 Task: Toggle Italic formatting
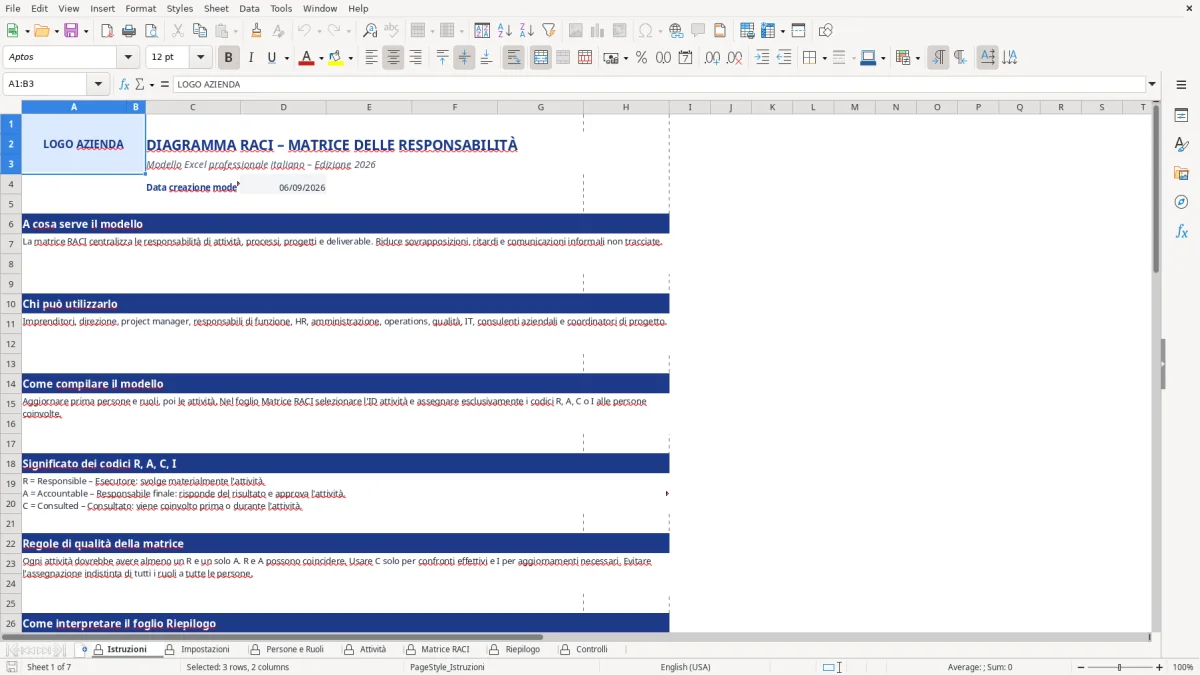point(251,58)
